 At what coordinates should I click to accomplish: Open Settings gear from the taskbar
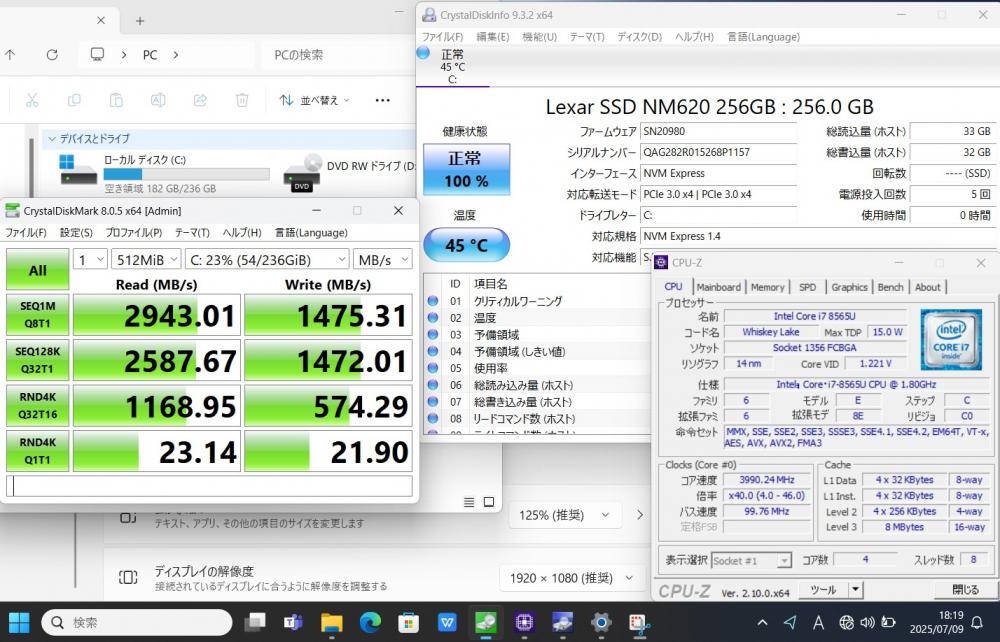pyautogui.click(x=601, y=622)
